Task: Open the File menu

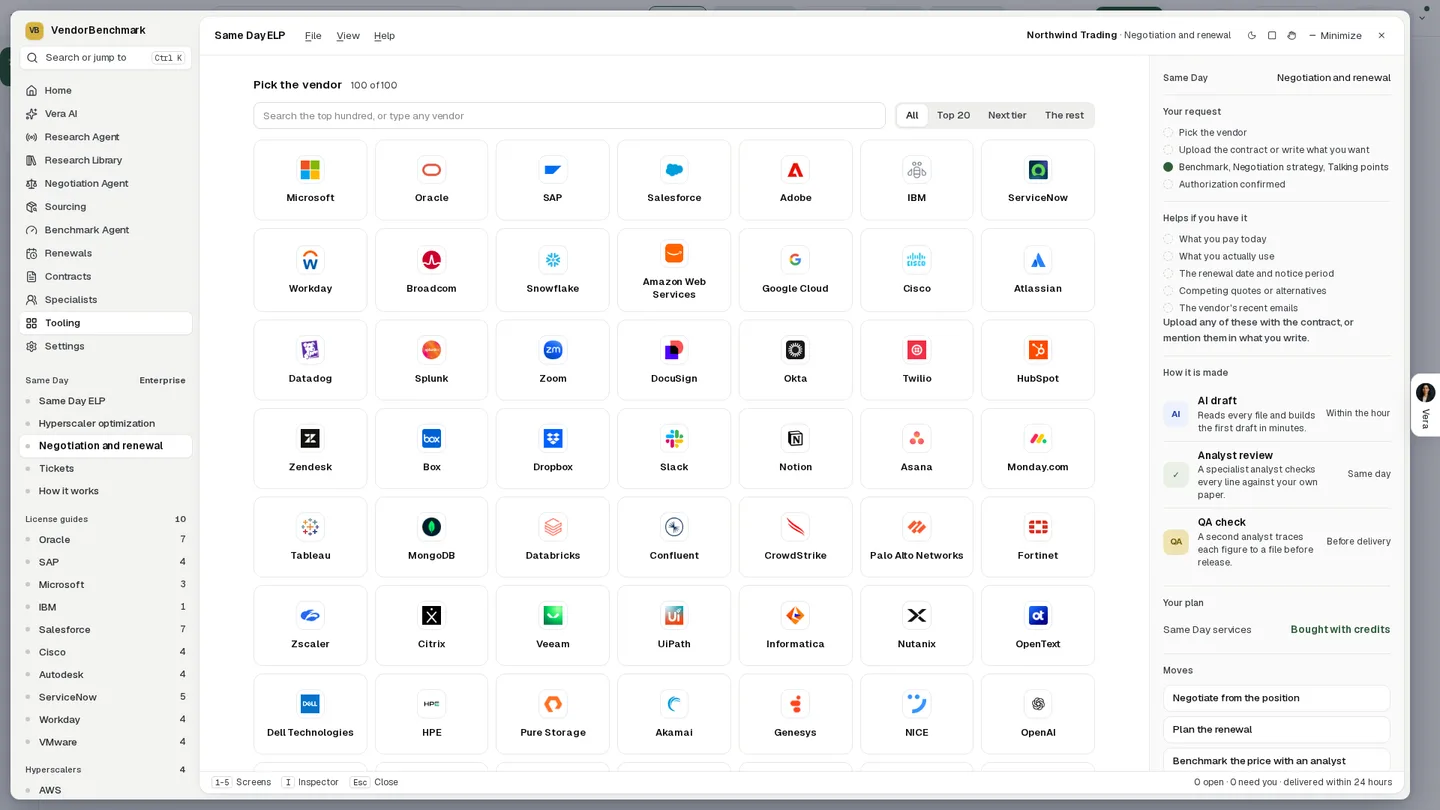Action: click(313, 36)
